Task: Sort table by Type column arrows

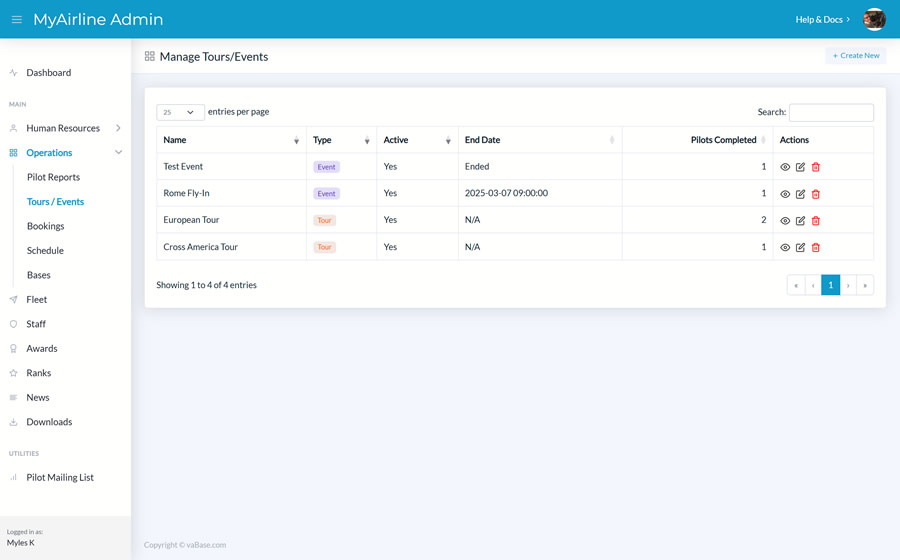Action: click(367, 141)
